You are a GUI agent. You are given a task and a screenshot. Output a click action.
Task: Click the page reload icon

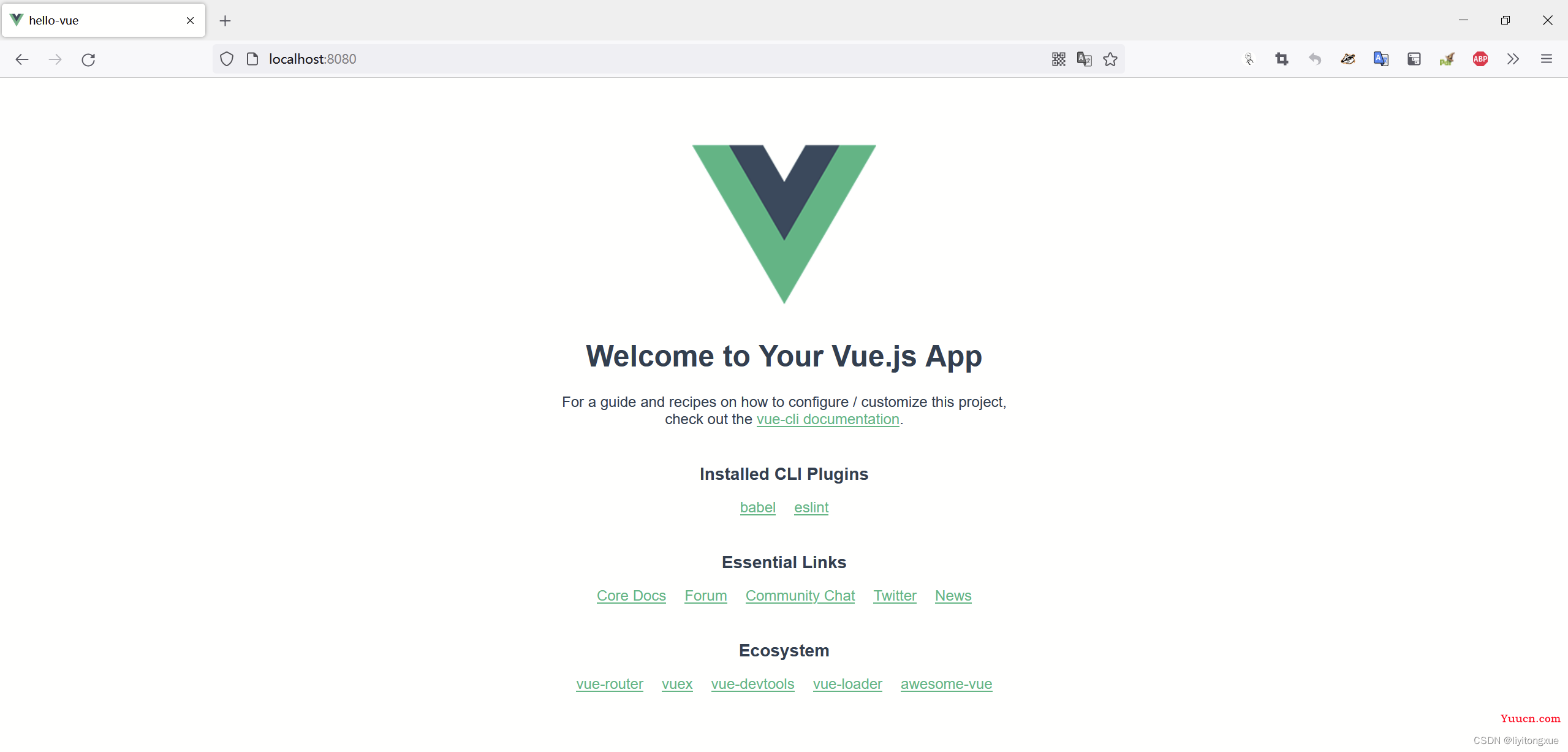coord(89,58)
